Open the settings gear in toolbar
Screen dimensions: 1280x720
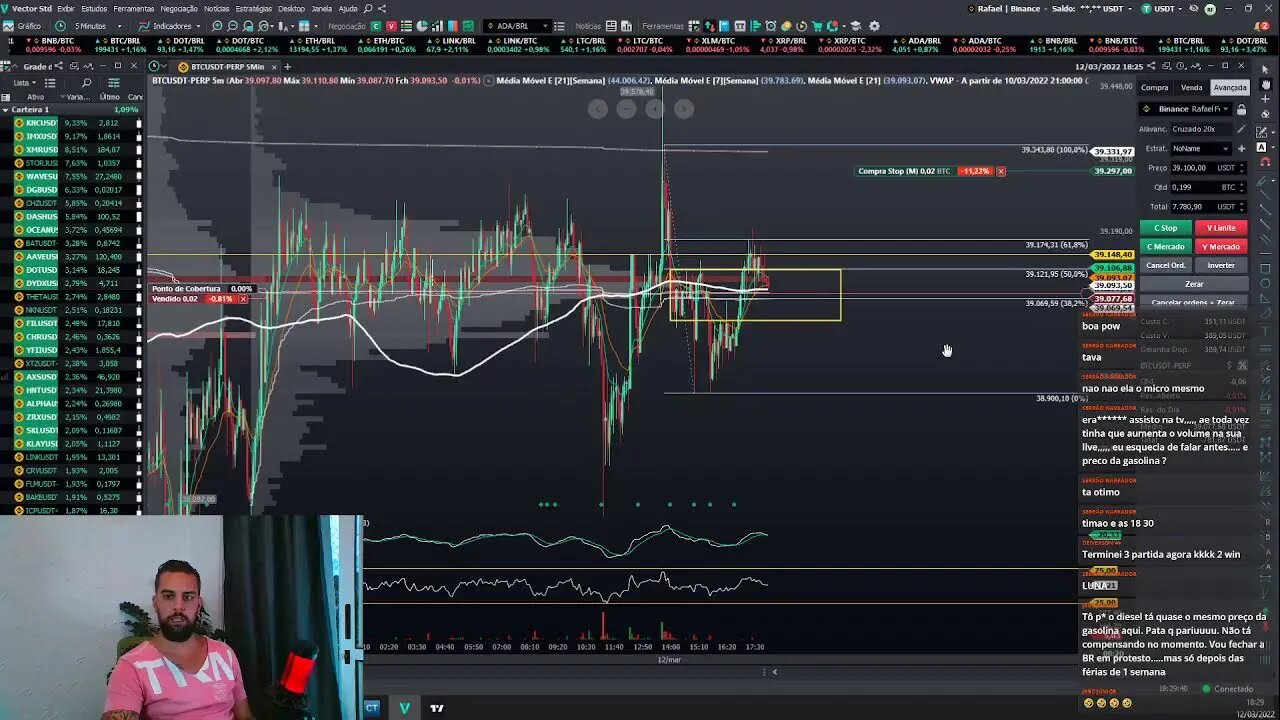tap(874, 26)
